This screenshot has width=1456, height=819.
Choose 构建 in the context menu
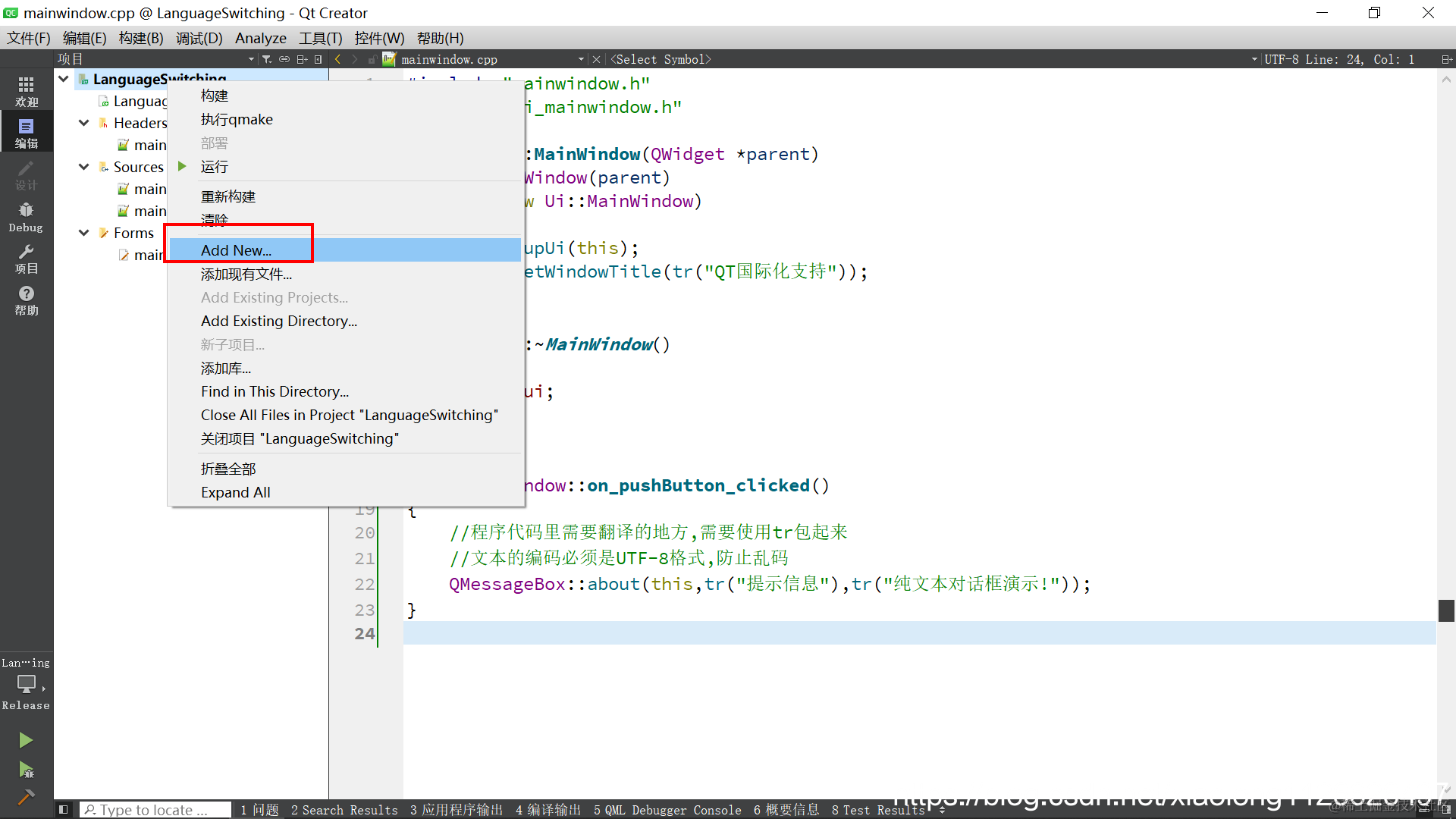click(x=346, y=96)
